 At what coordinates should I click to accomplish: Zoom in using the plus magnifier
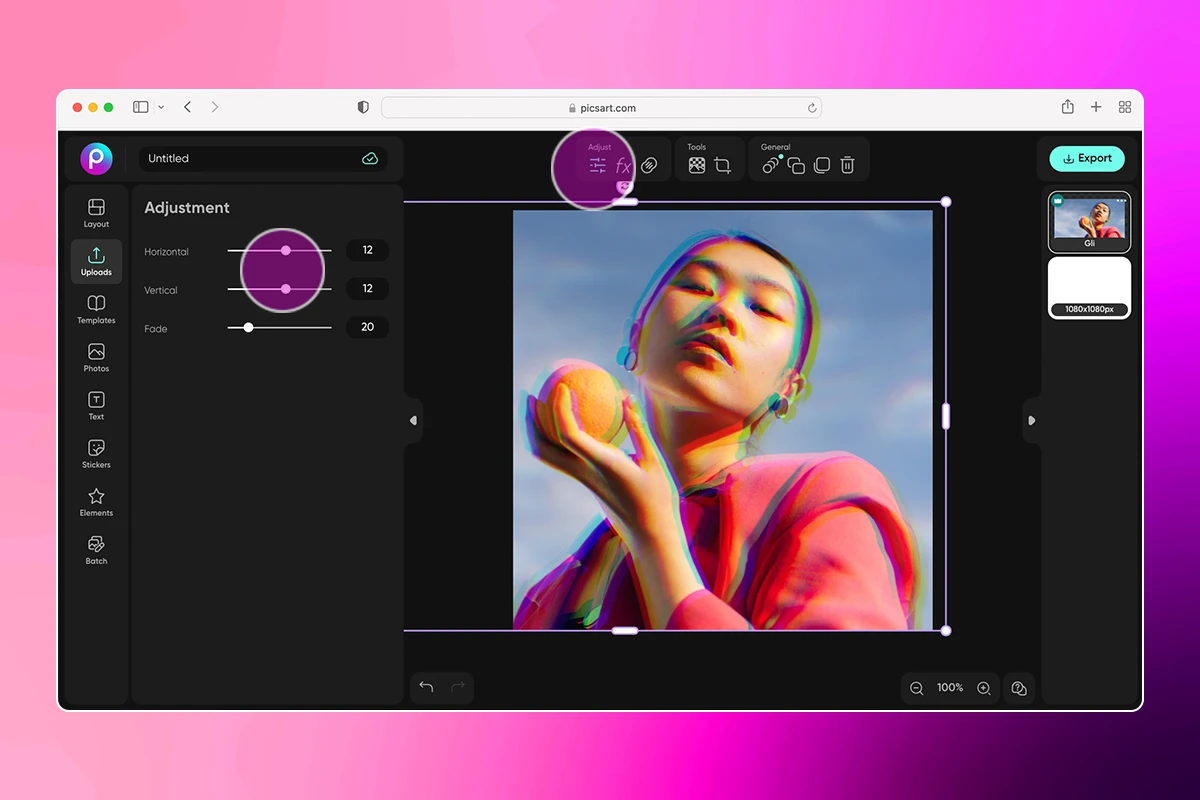pyautogui.click(x=983, y=688)
